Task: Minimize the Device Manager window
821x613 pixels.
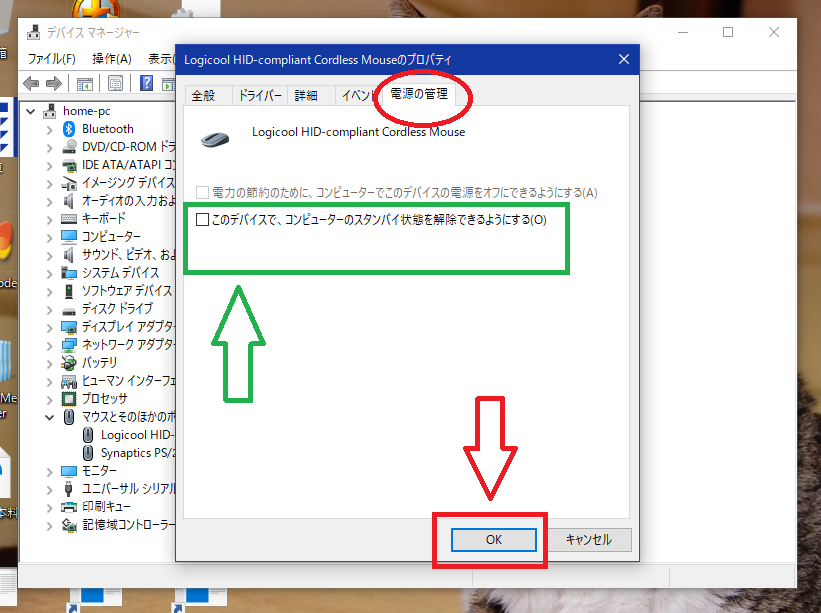Action: (x=683, y=32)
